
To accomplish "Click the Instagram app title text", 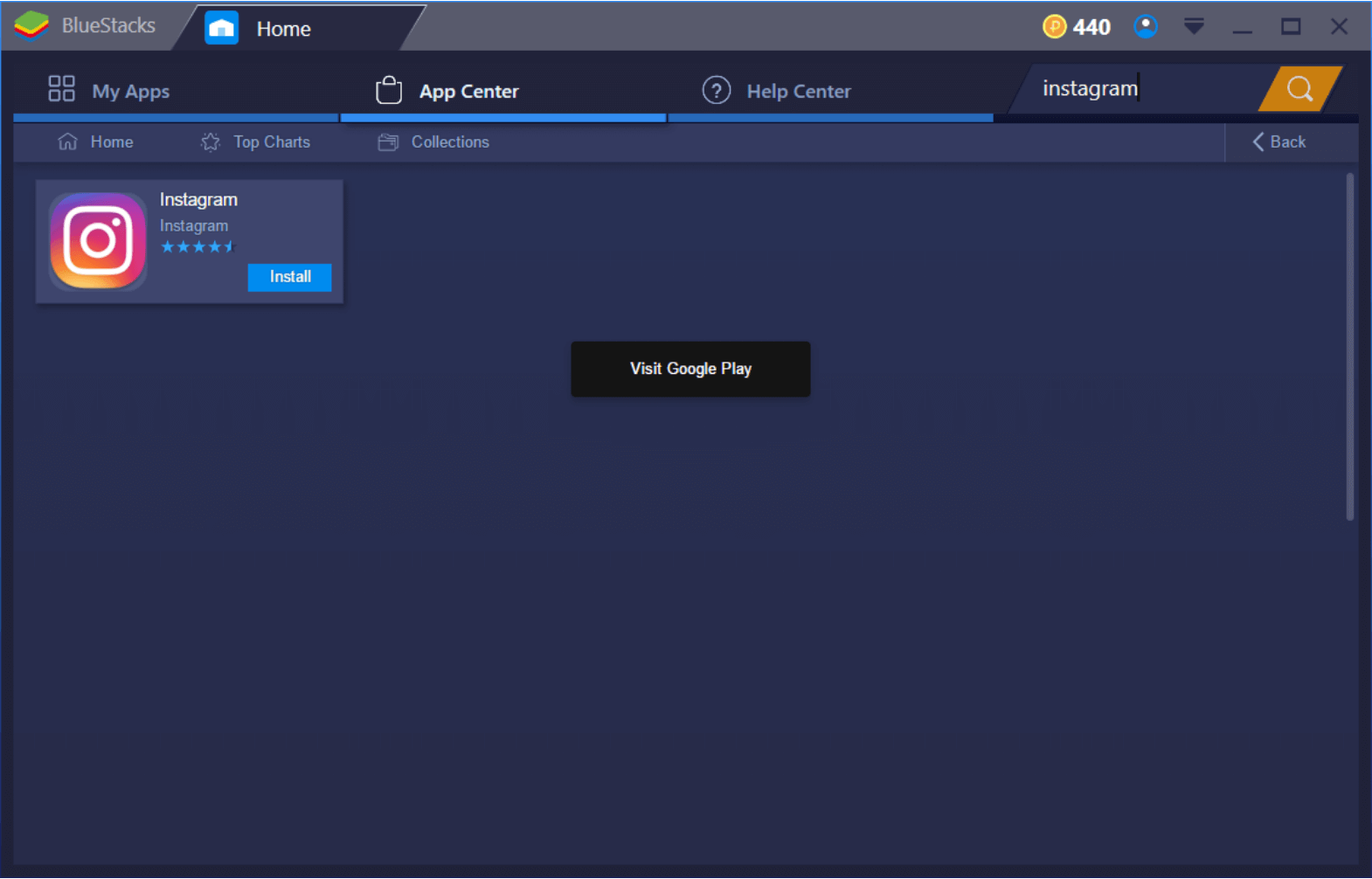I will click(x=198, y=199).
